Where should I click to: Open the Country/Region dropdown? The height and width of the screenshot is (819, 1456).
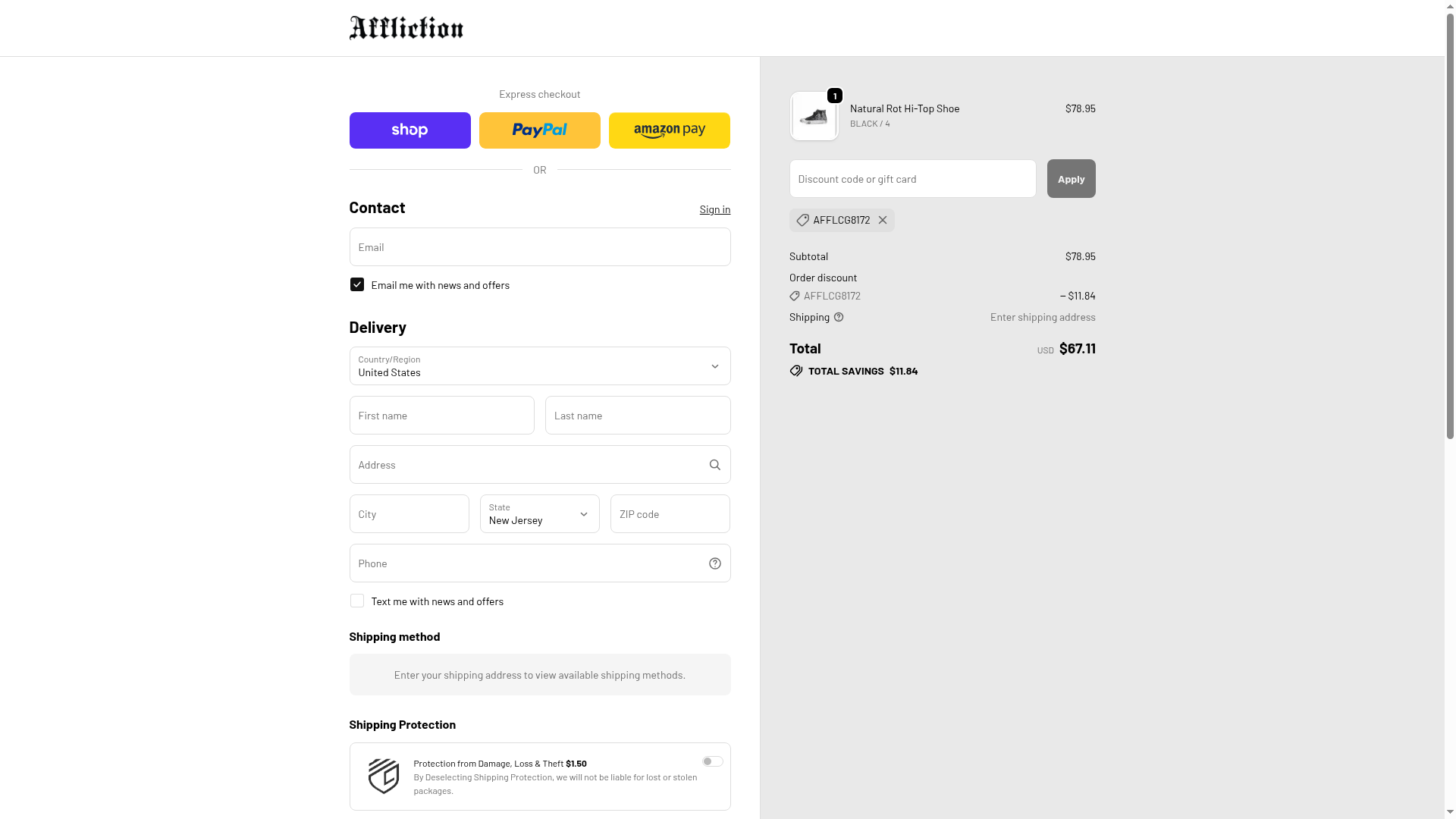539,366
